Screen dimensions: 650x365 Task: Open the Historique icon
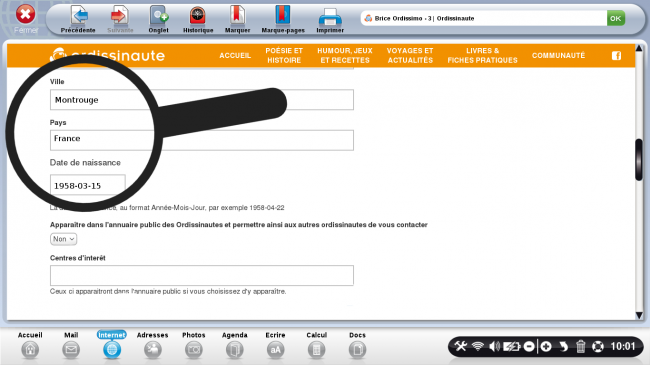click(x=198, y=16)
